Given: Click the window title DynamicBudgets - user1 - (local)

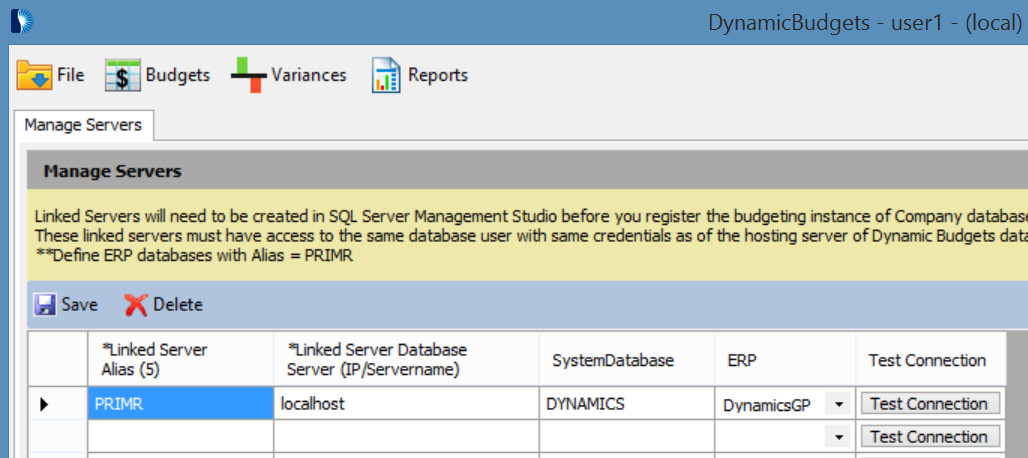Looking at the screenshot, I should pos(865,23).
